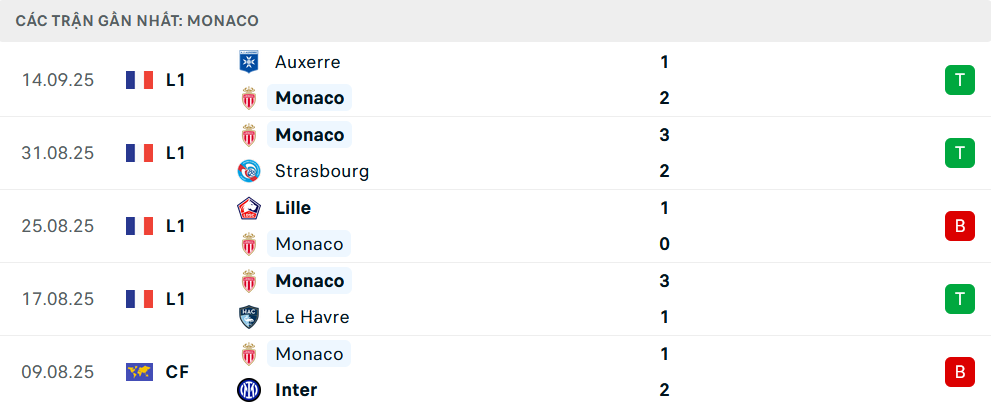Click the Lille club crest icon

247,208
